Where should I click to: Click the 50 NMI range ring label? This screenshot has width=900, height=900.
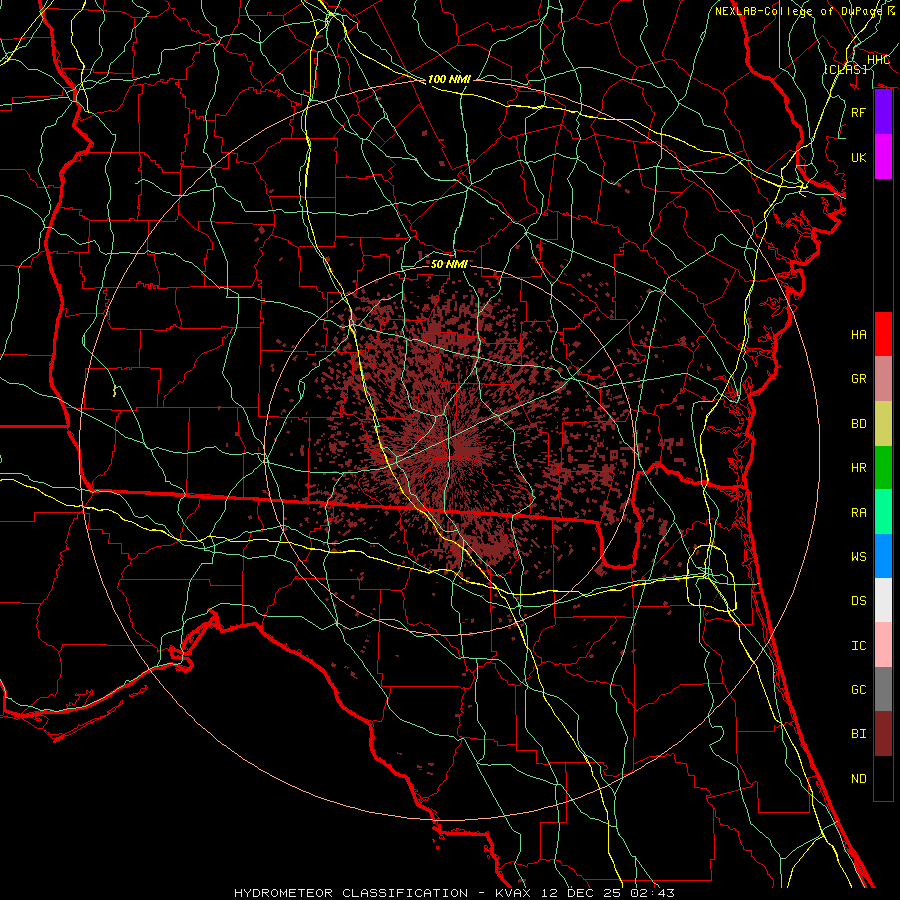[449, 264]
